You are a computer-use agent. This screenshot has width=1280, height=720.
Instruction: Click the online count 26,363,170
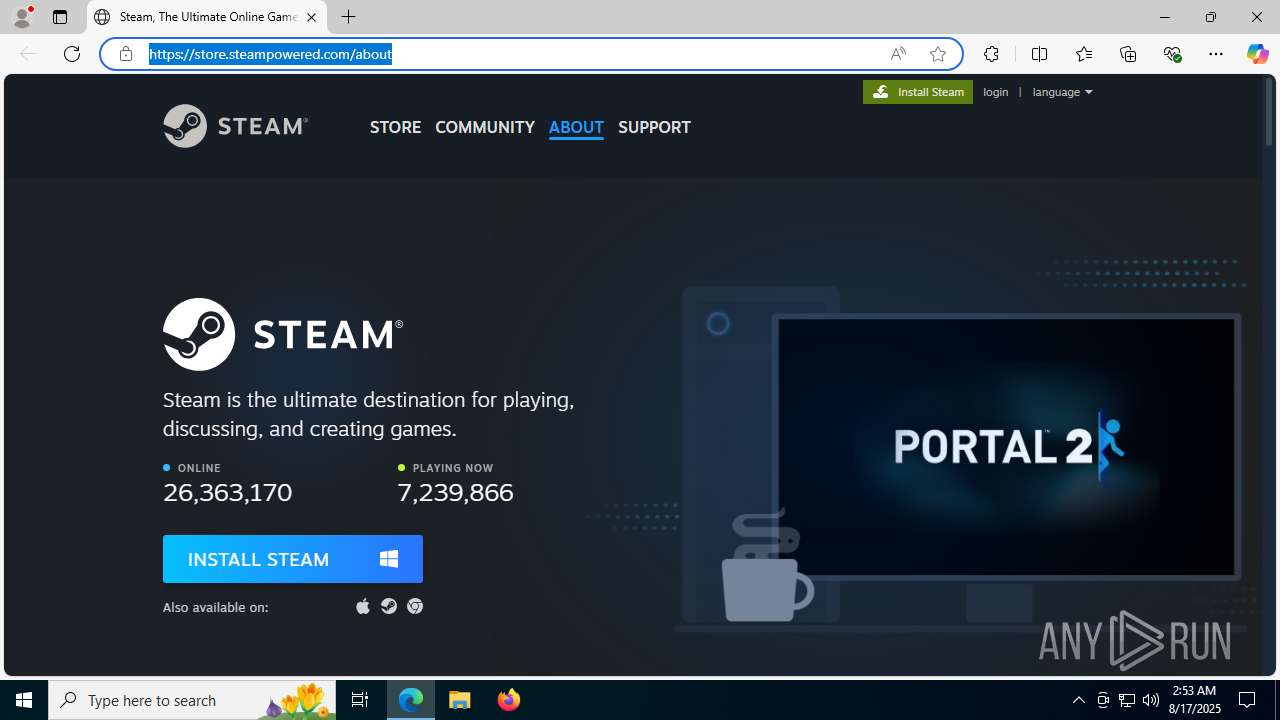pyautogui.click(x=228, y=492)
